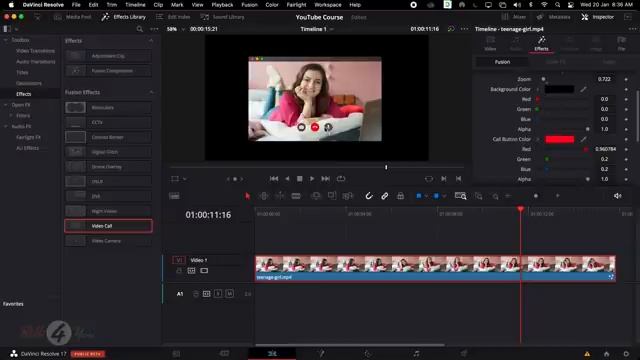Select the teenage-girl.mp4 clip on timeline
Image resolution: width=640 pixels, height=360 pixels.
click(436, 268)
